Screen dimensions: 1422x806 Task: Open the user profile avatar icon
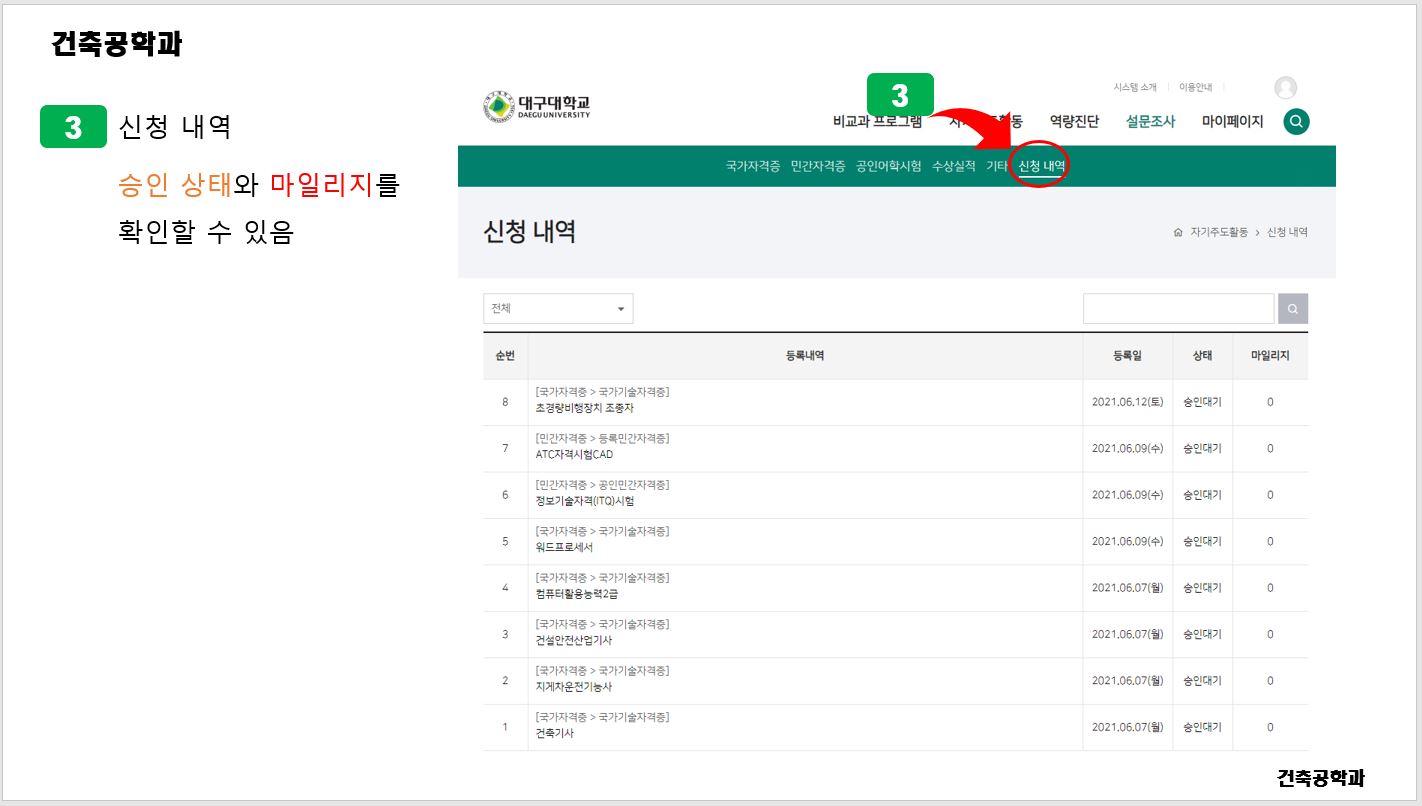click(x=1285, y=88)
